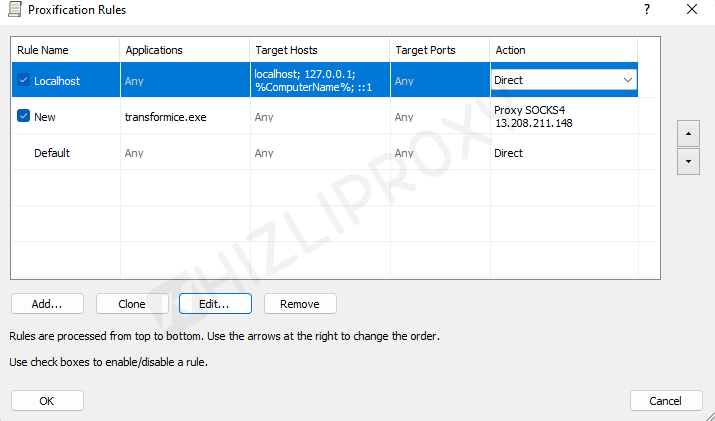Click Cancel to discard changes
715x421 pixels.
[666, 400]
